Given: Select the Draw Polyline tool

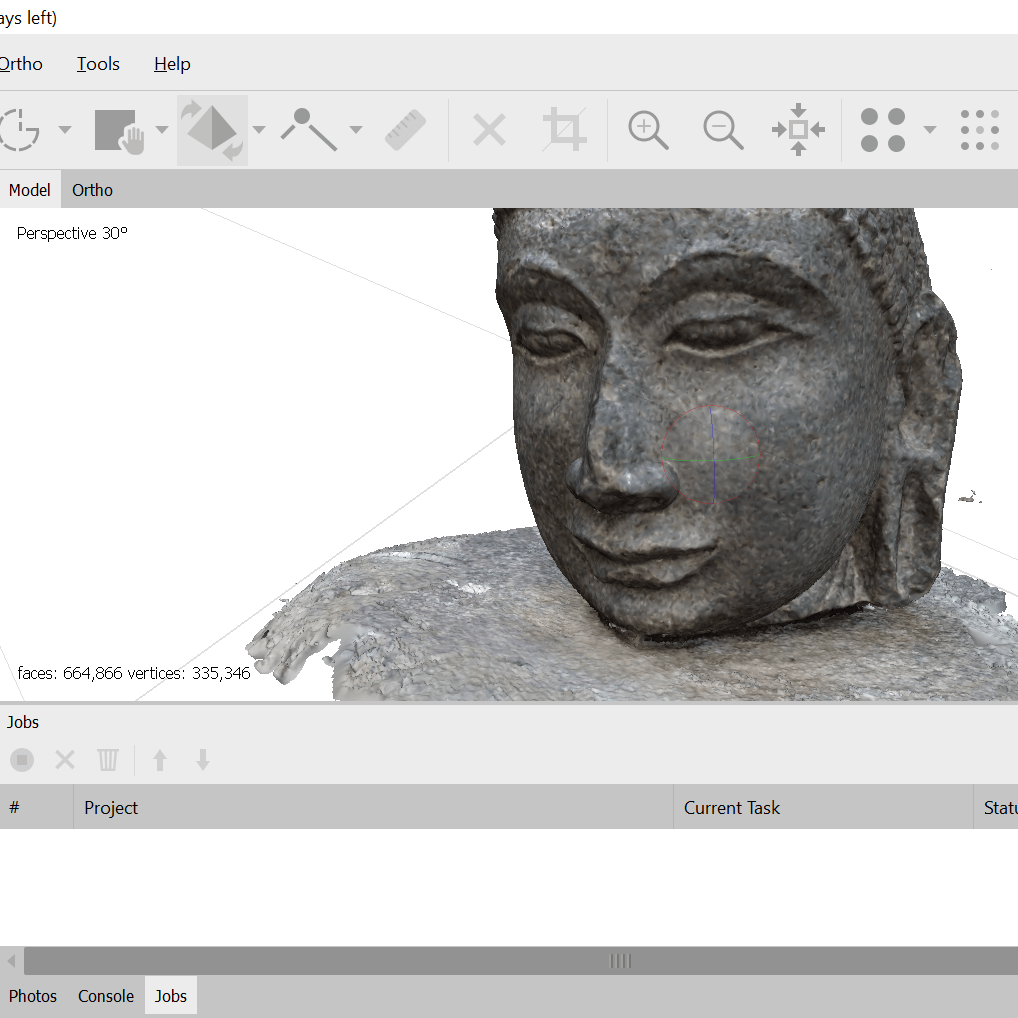Looking at the screenshot, I should coord(309,130).
